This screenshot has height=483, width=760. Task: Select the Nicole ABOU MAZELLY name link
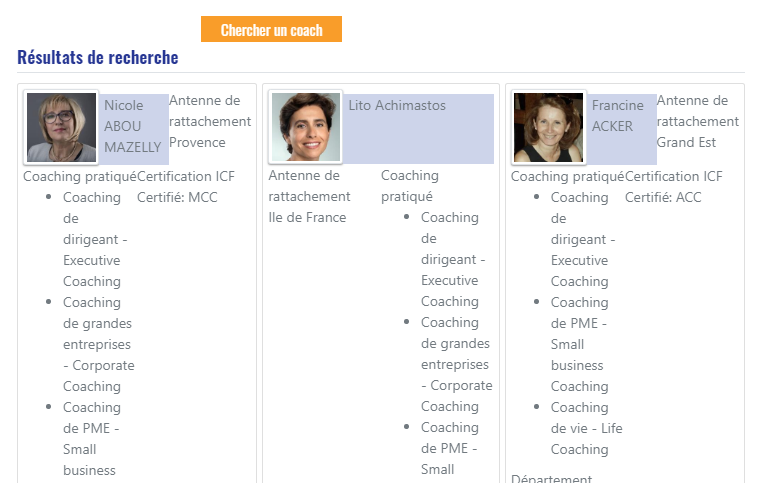coord(133,126)
